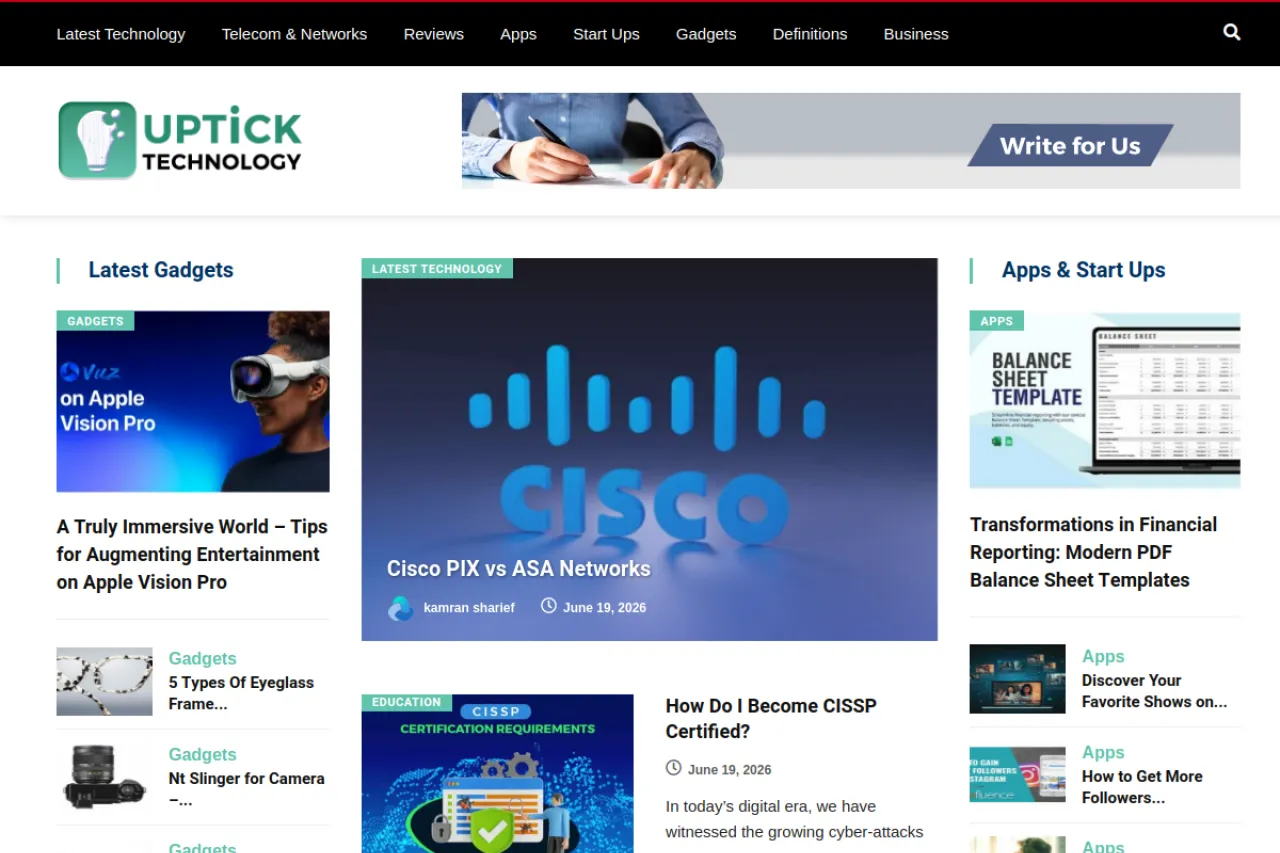Click the clock icon by CISSP article date
Image resolution: width=1280 pixels, height=853 pixels.
pyautogui.click(x=674, y=768)
